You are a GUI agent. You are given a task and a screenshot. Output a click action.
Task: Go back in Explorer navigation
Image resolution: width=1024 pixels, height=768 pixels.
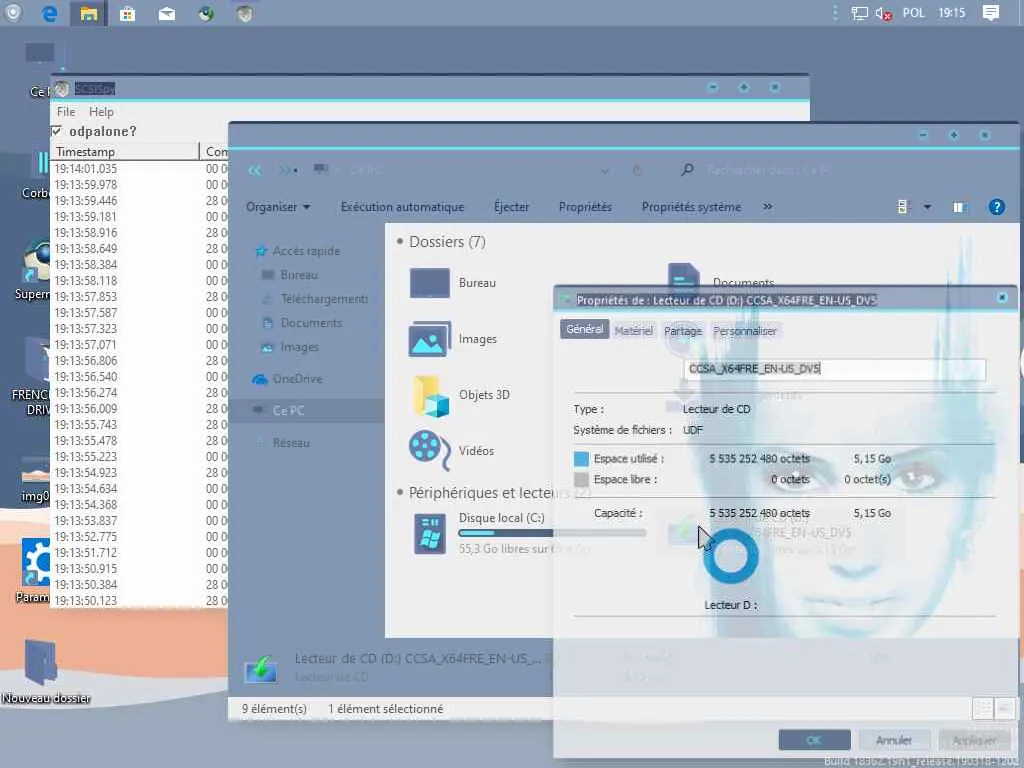click(254, 170)
